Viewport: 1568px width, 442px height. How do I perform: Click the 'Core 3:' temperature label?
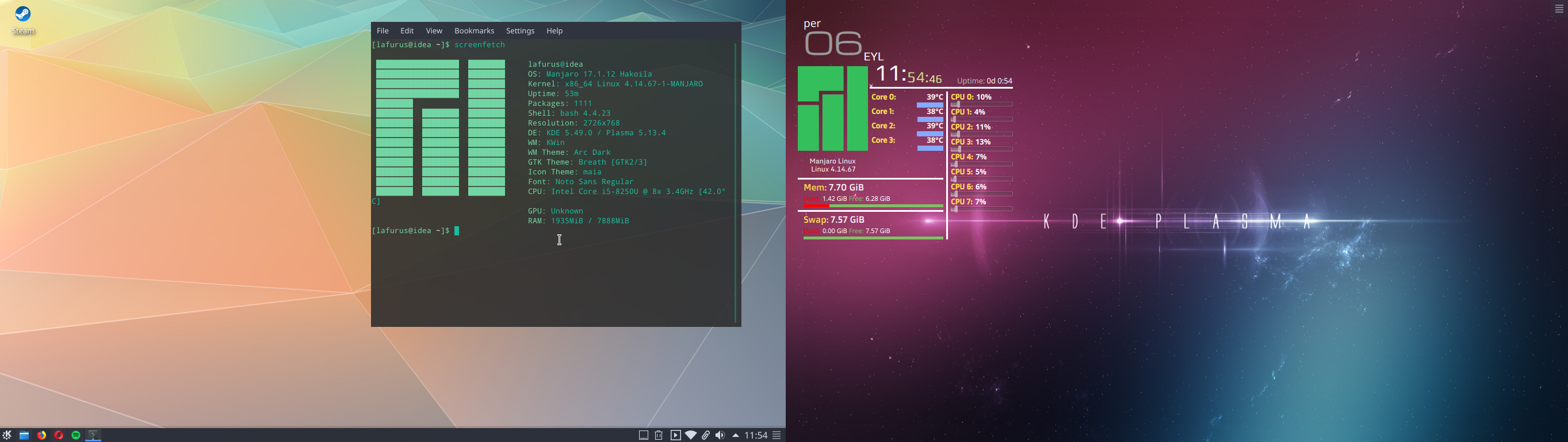tap(883, 140)
